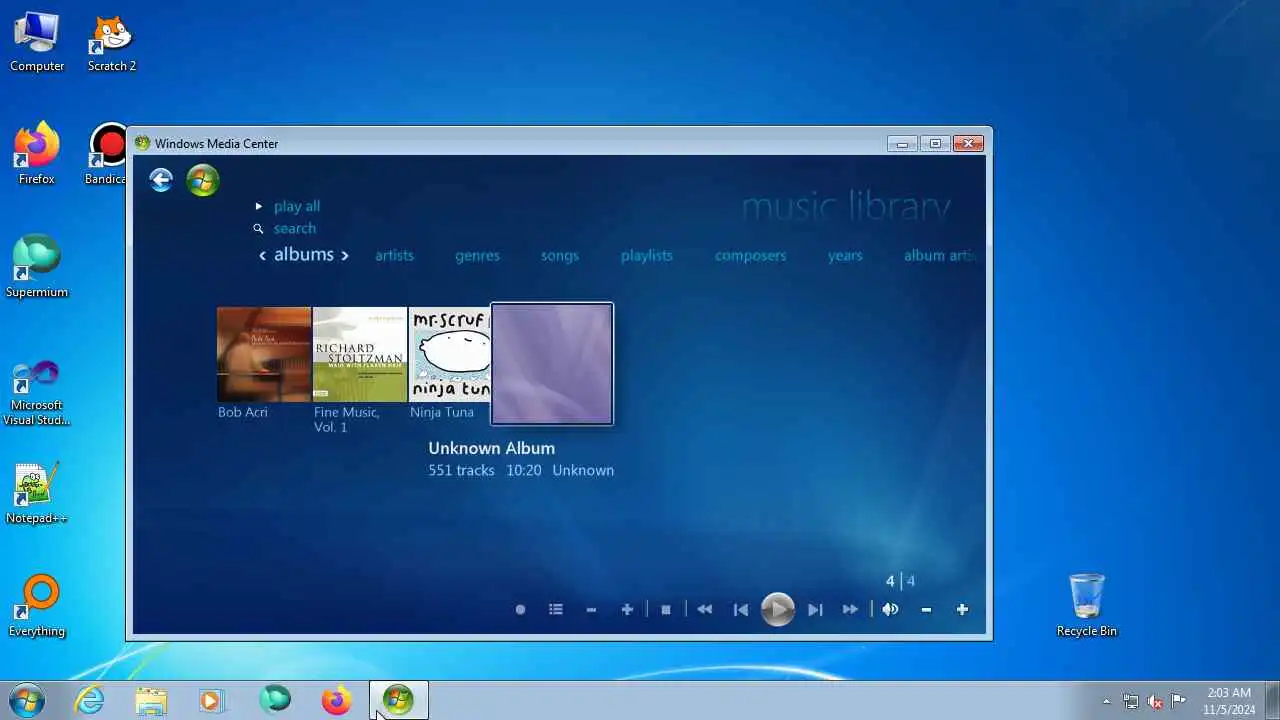Fast forward using the double right arrow
Viewport: 1280px width, 720px height.
(x=850, y=609)
